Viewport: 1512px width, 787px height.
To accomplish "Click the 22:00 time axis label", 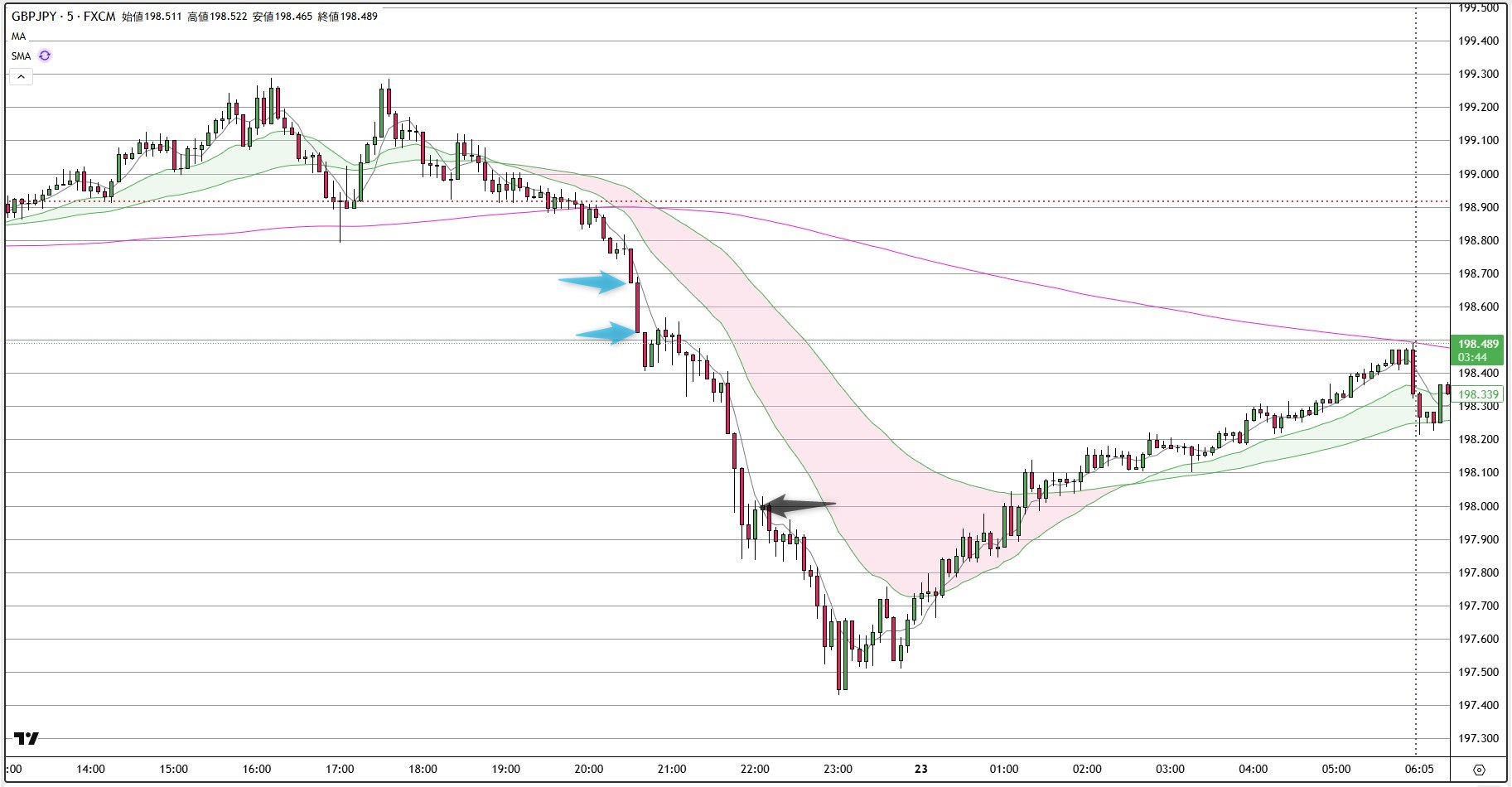I will click(755, 769).
